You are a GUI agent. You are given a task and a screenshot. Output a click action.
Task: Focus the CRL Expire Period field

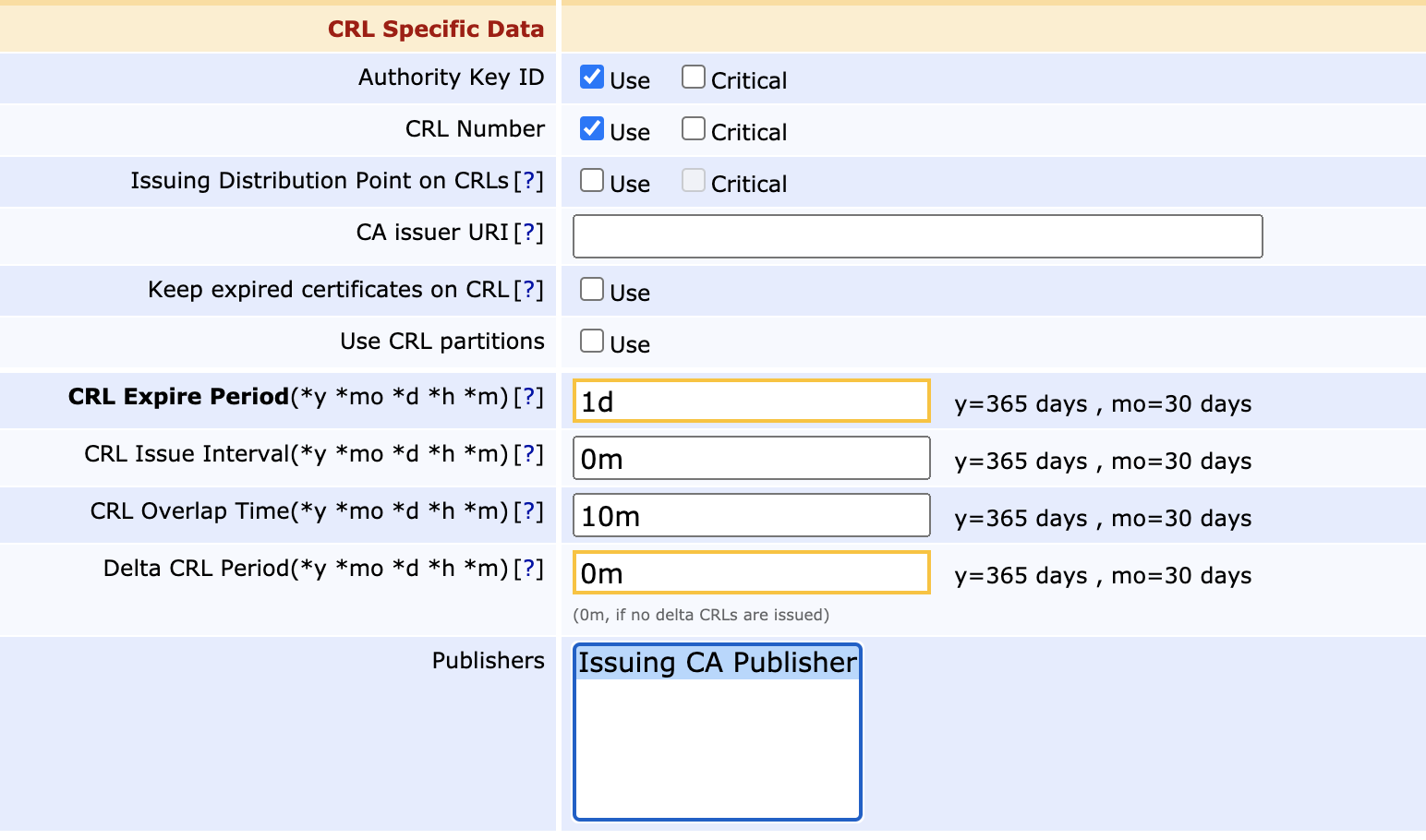tap(751, 402)
